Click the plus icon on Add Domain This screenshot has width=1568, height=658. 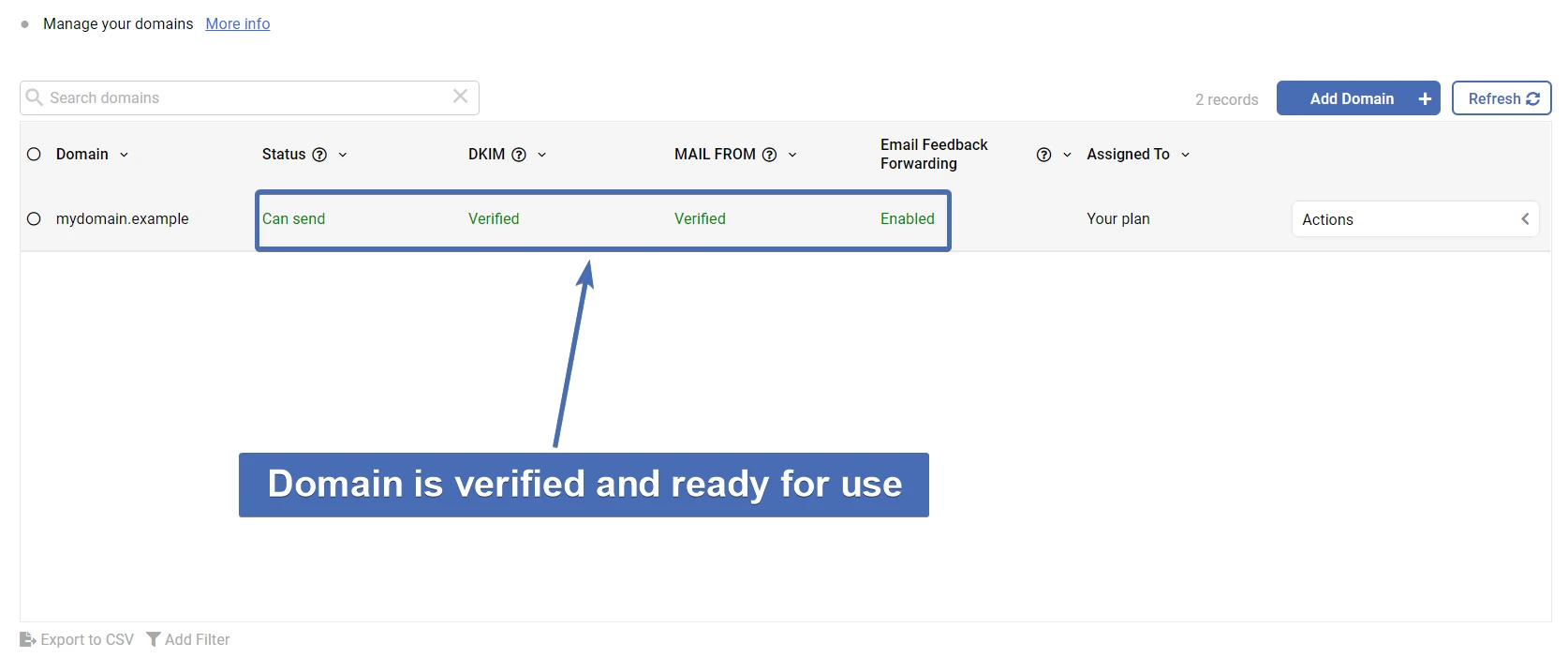(x=1425, y=98)
